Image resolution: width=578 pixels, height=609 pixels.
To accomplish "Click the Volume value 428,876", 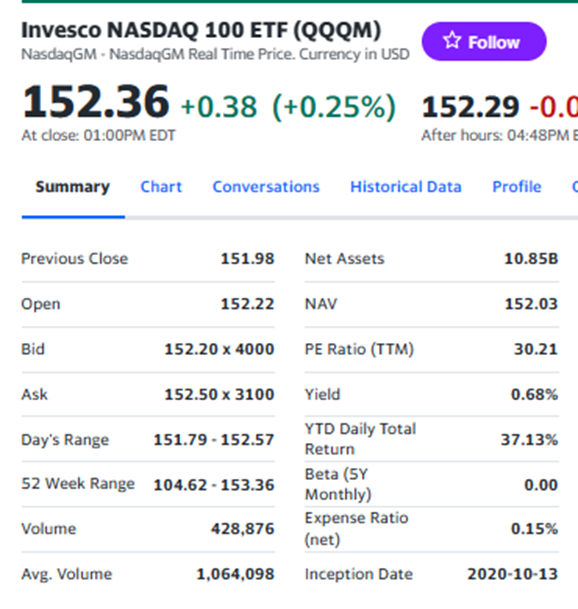I will (243, 529).
